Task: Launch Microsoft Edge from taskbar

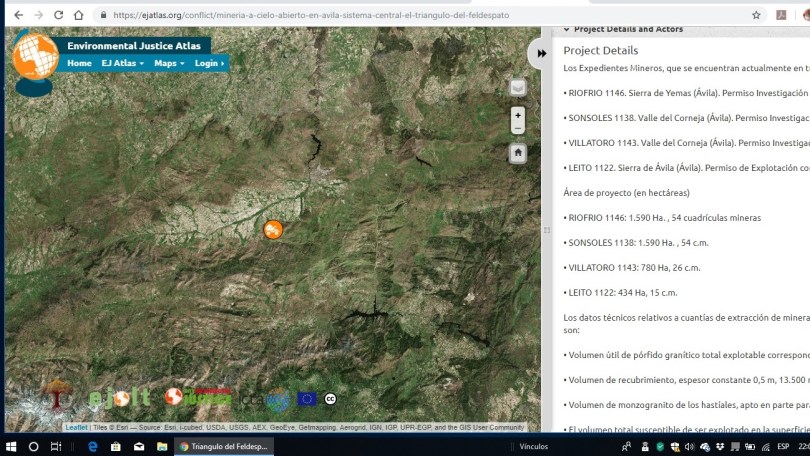Action: tap(93, 446)
